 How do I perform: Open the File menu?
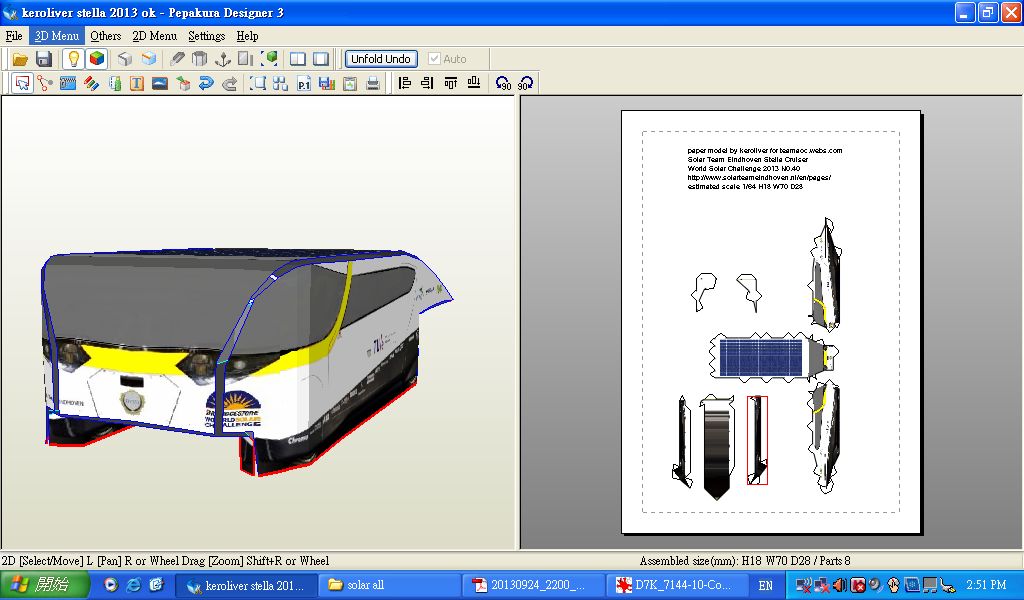[14, 36]
